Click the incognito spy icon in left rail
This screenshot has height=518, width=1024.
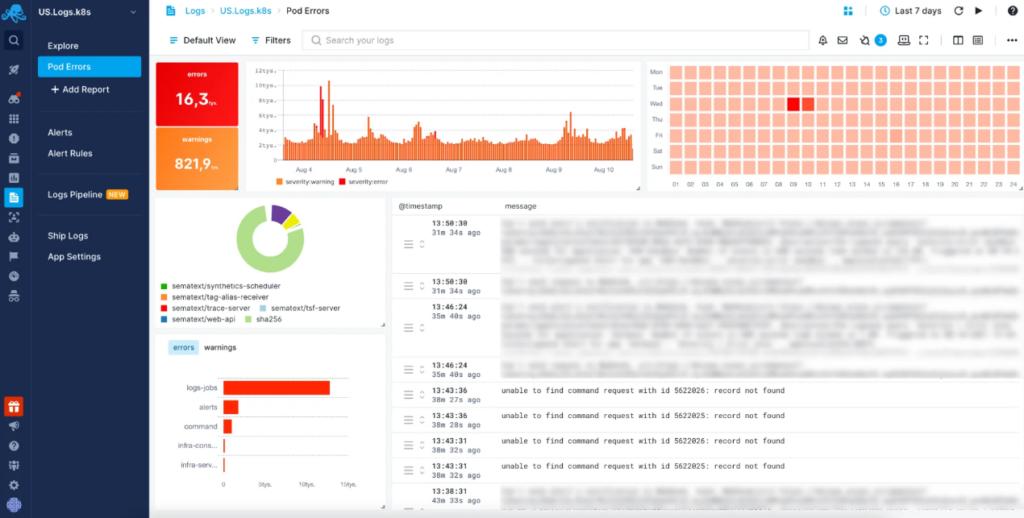point(14,296)
